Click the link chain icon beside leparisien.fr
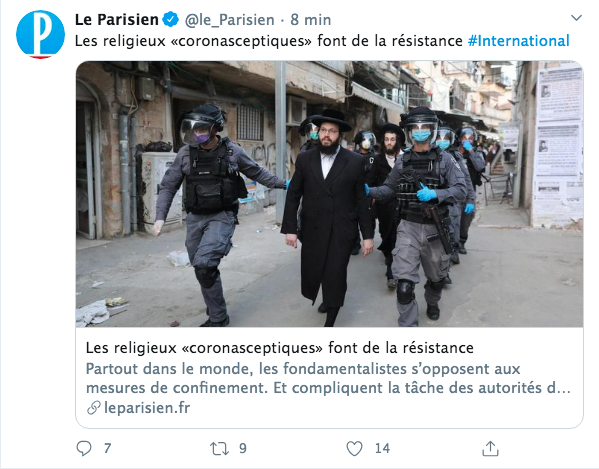 coord(94,408)
